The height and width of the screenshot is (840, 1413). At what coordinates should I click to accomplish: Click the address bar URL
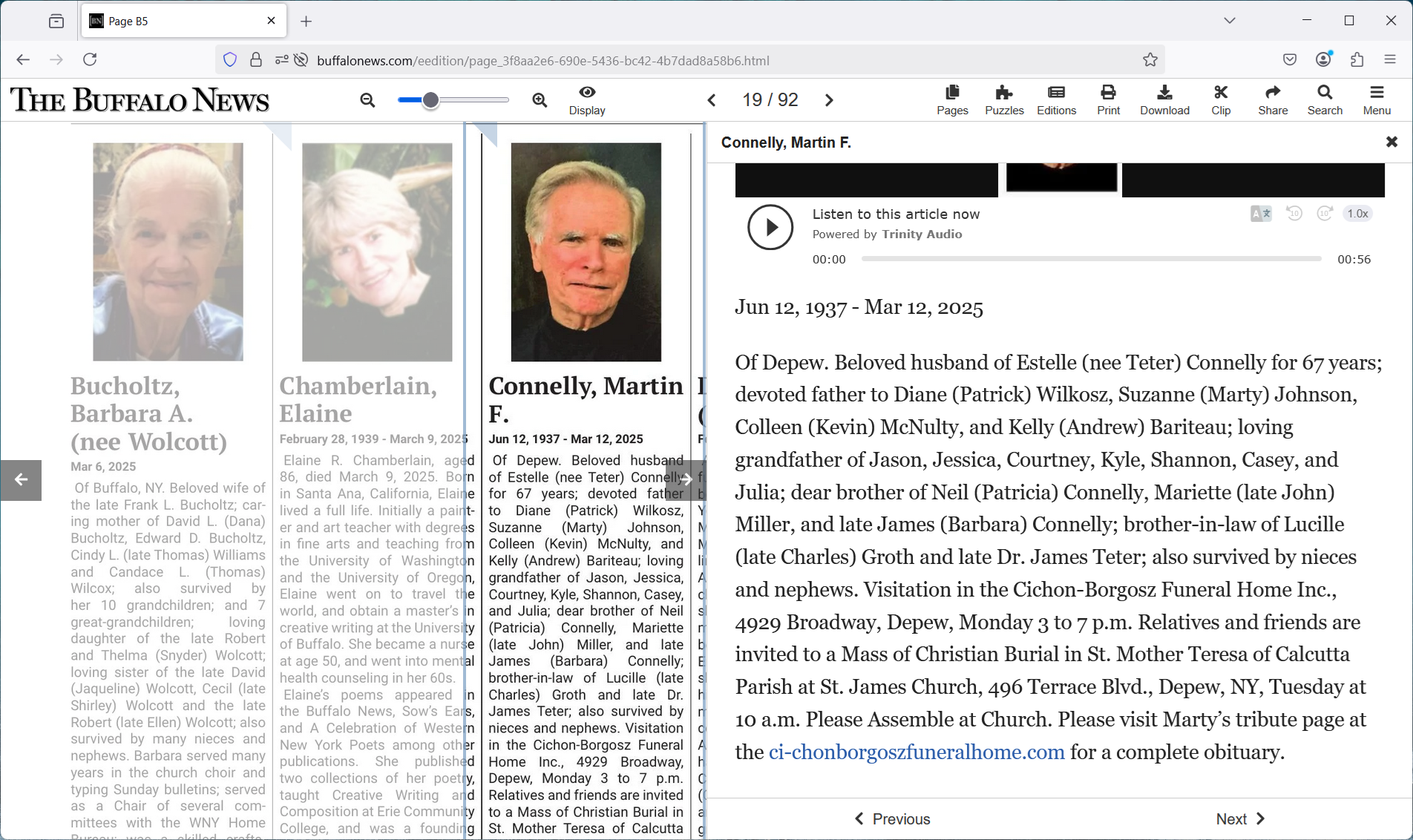pyautogui.click(x=542, y=61)
